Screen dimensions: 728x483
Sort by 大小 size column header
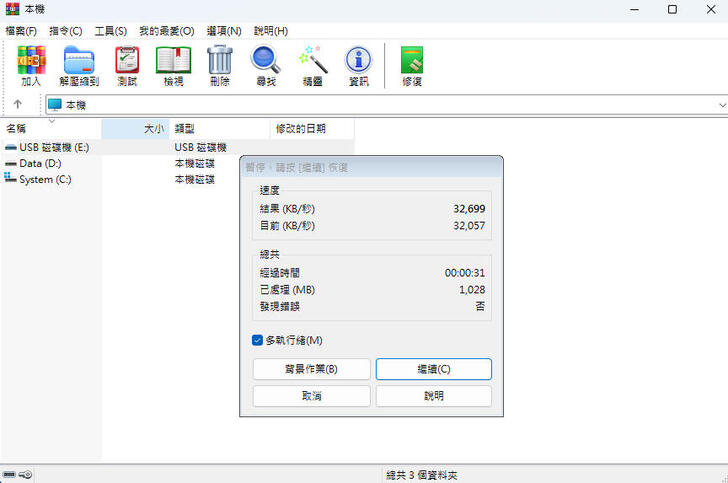(x=135, y=129)
